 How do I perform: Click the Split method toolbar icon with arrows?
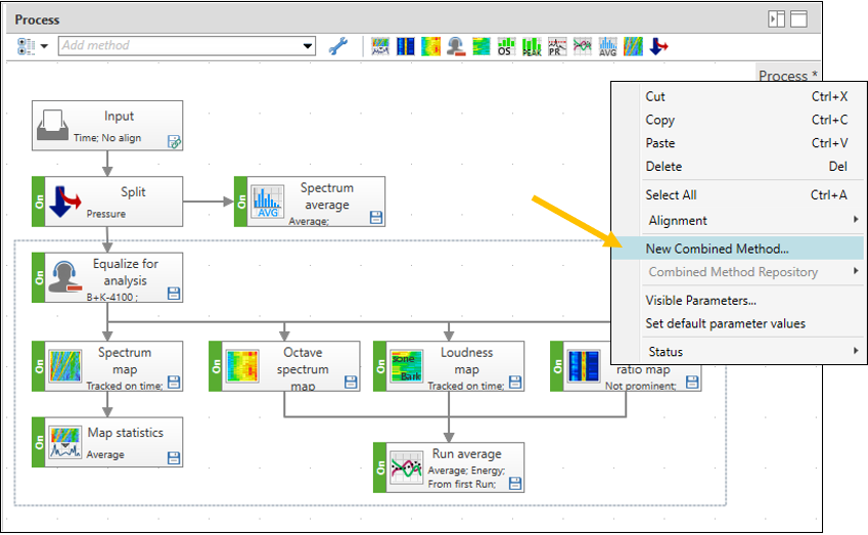[658, 46]
